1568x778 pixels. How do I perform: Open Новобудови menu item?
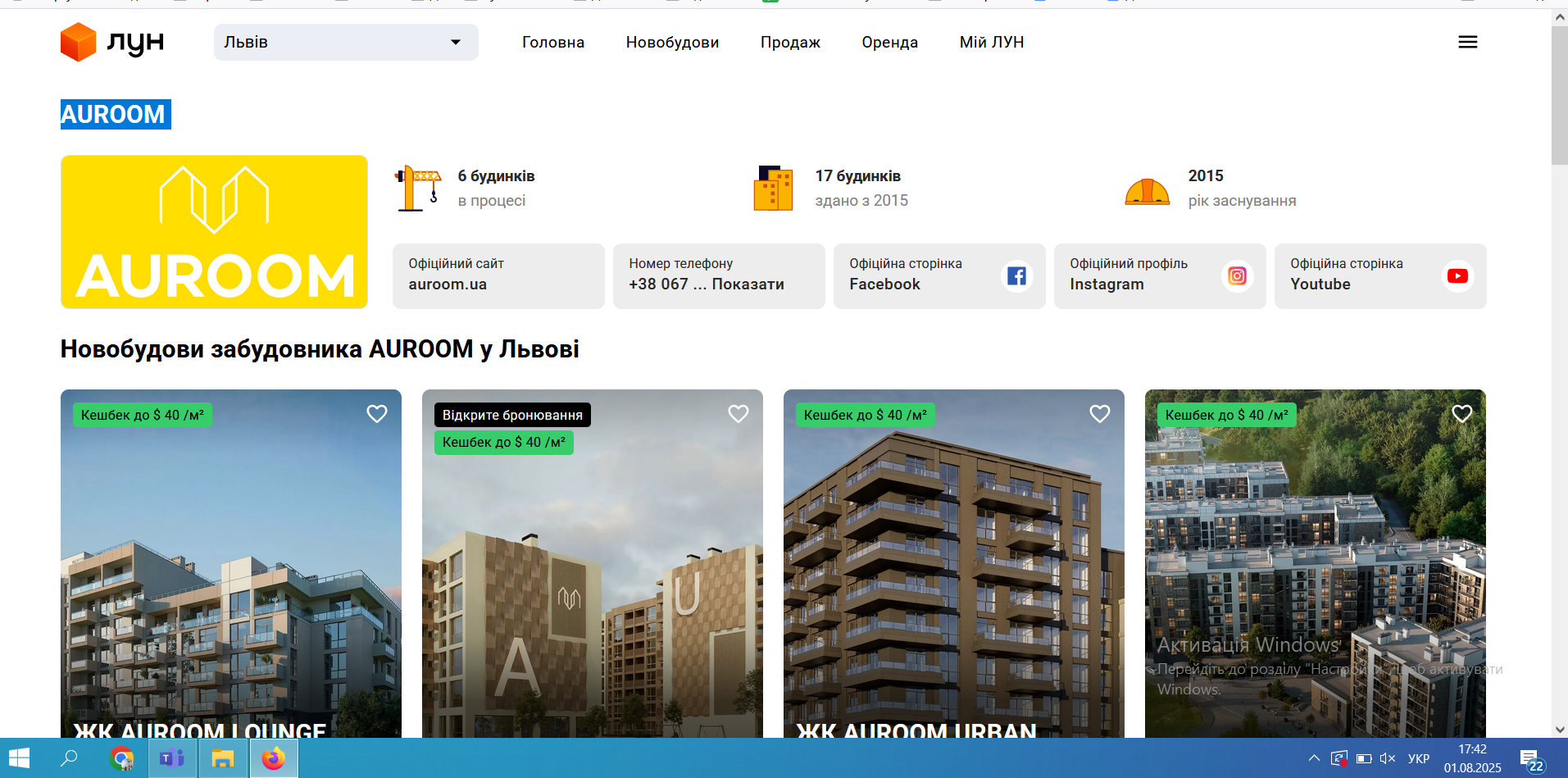tap(672, 42)
